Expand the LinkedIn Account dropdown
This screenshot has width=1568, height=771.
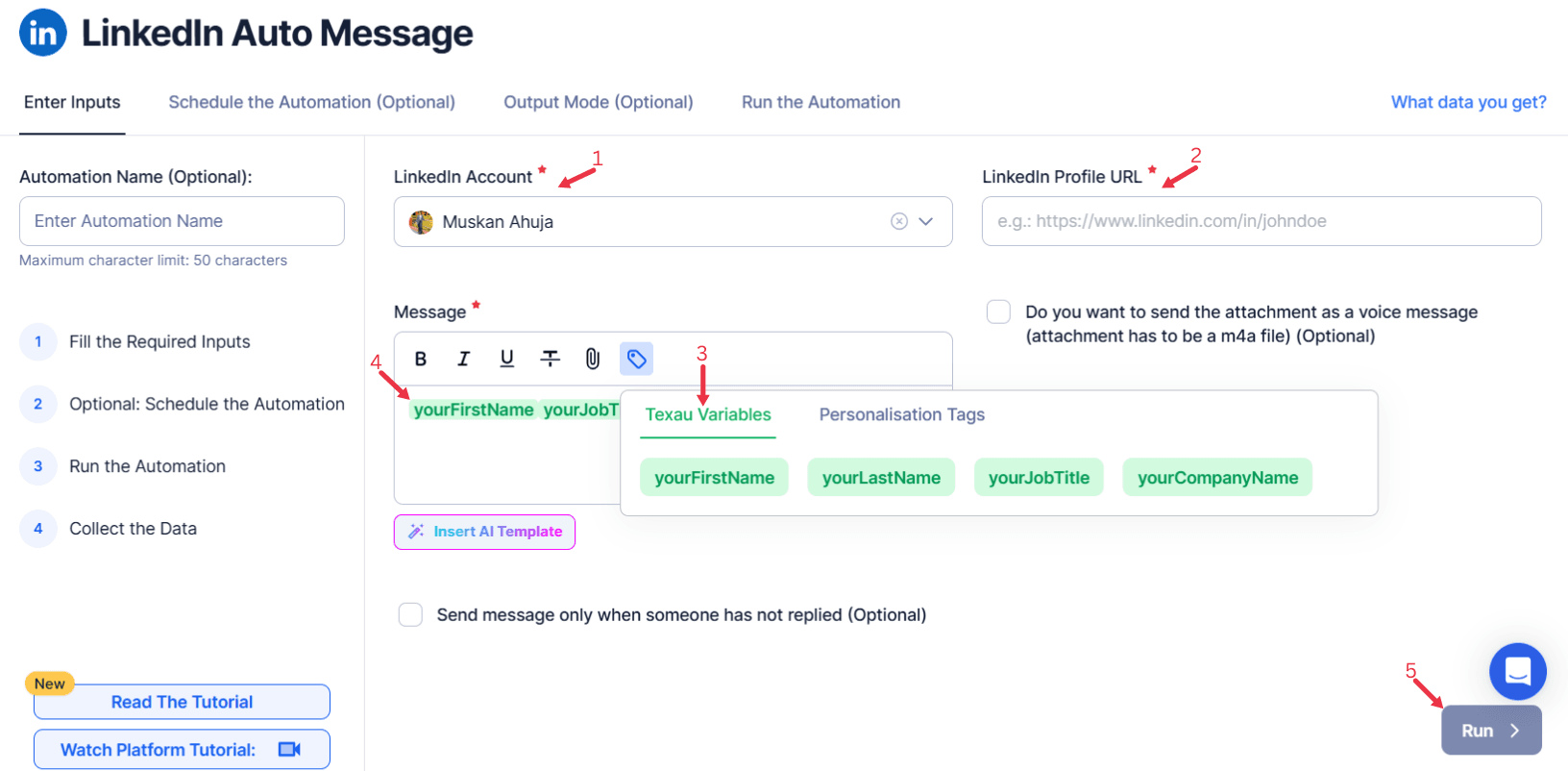(x=926, y=222)
